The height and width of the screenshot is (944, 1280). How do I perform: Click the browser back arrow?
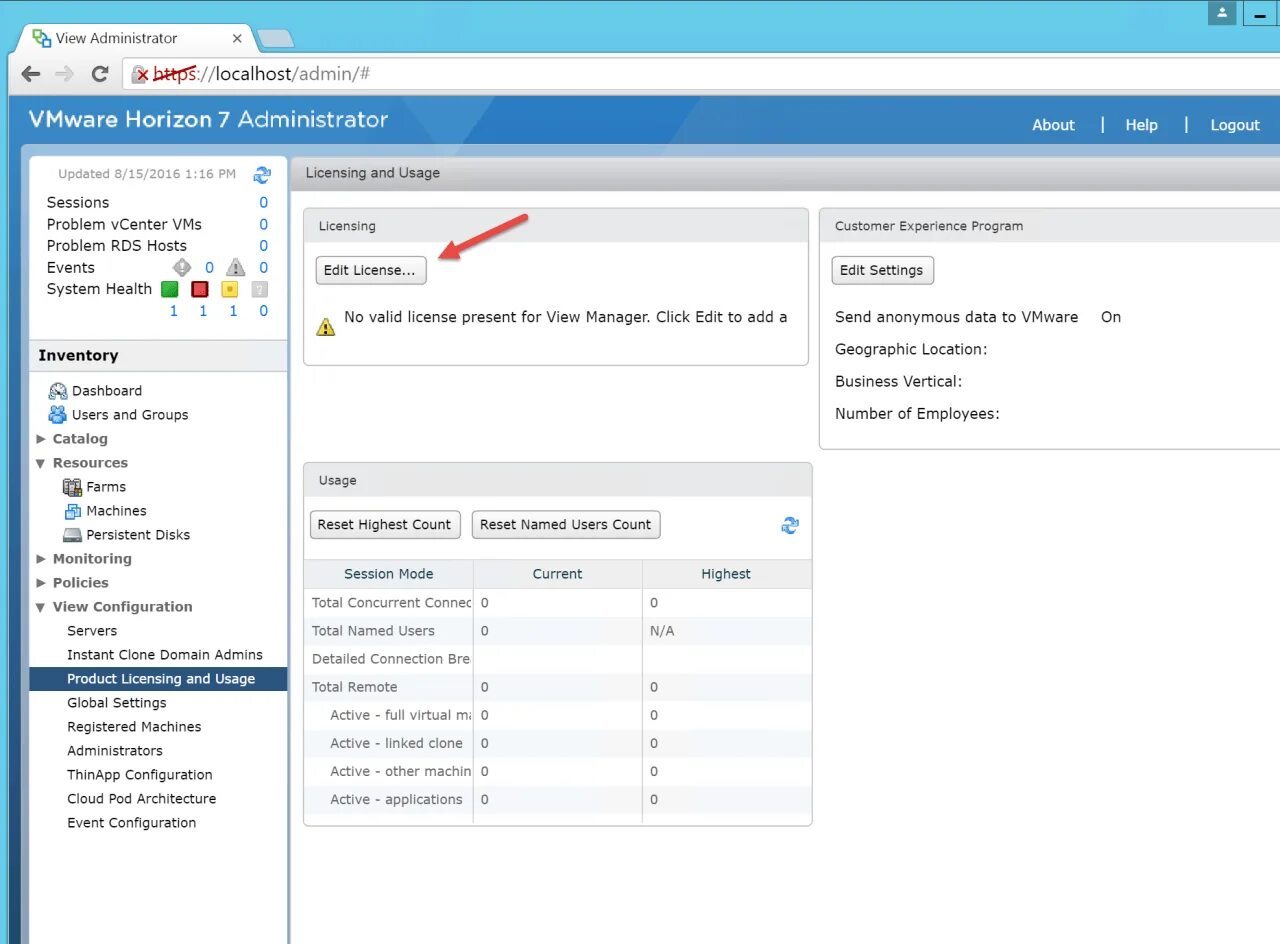point(31,74)
